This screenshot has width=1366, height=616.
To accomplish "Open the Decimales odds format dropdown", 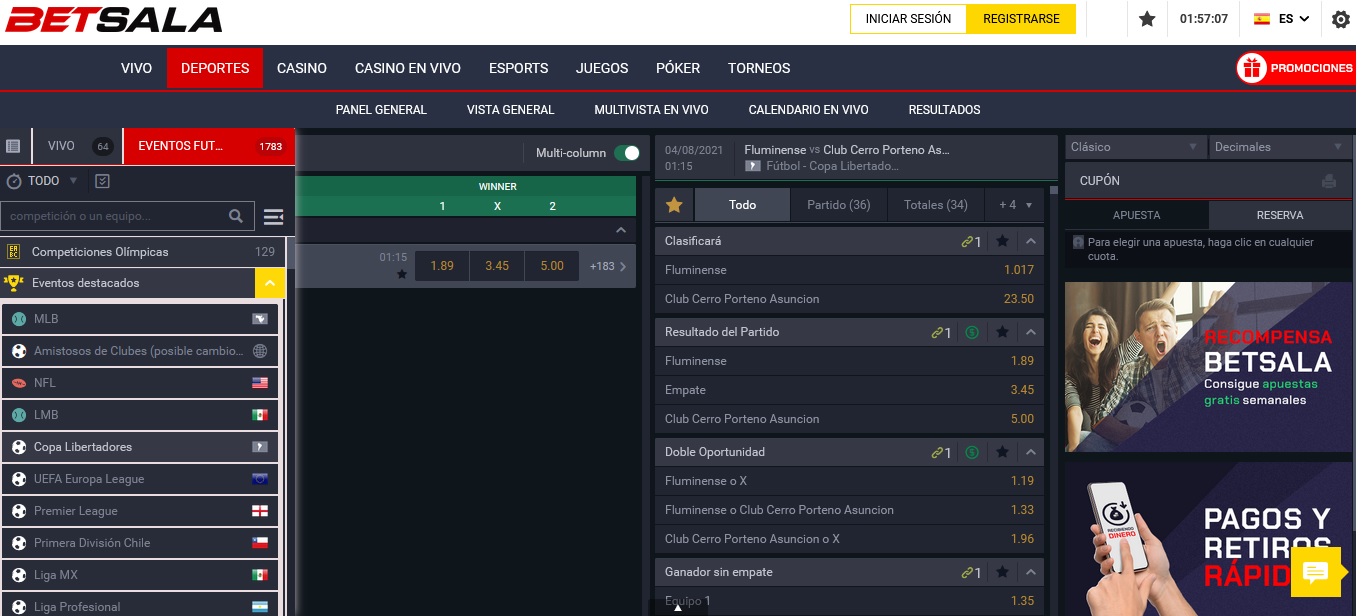I will tap(1279, 147).
